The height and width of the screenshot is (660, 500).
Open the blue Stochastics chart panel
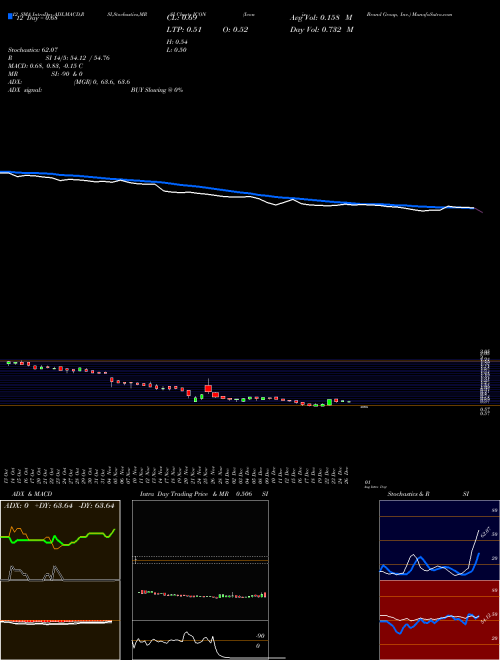(x=439, y=540)
